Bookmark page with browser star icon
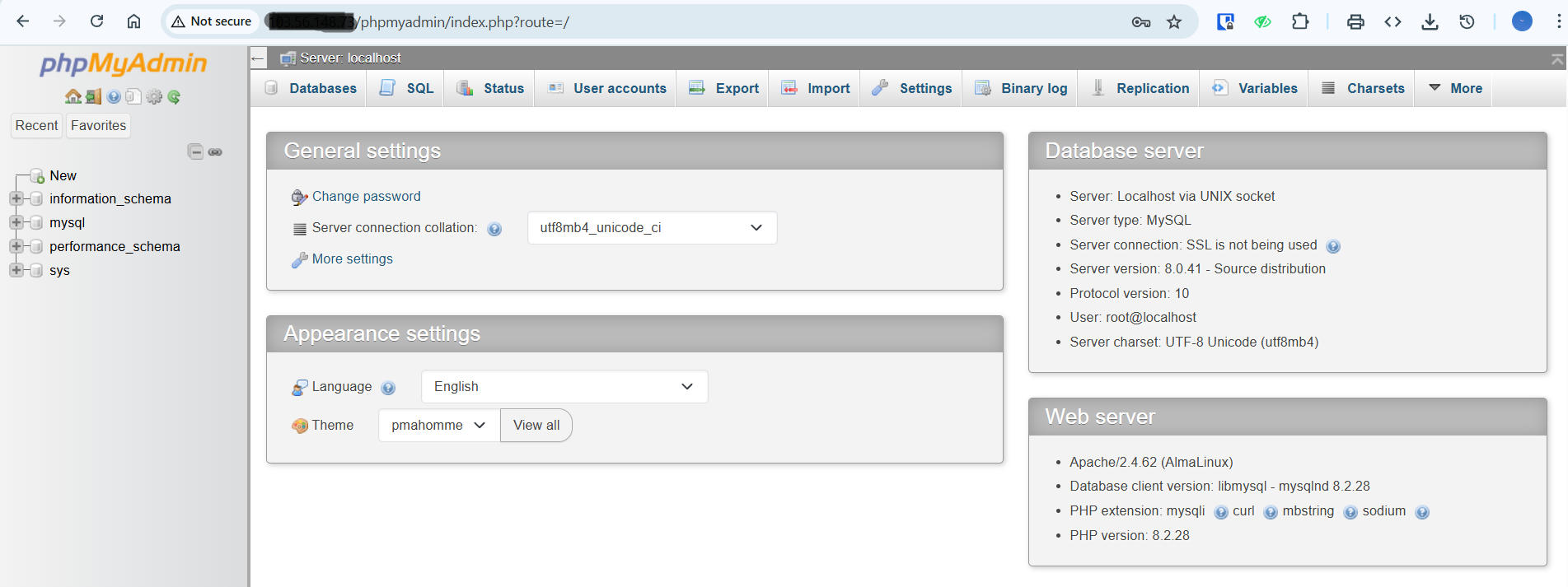Screen dimensions: 1568x587 (1174, 22)
